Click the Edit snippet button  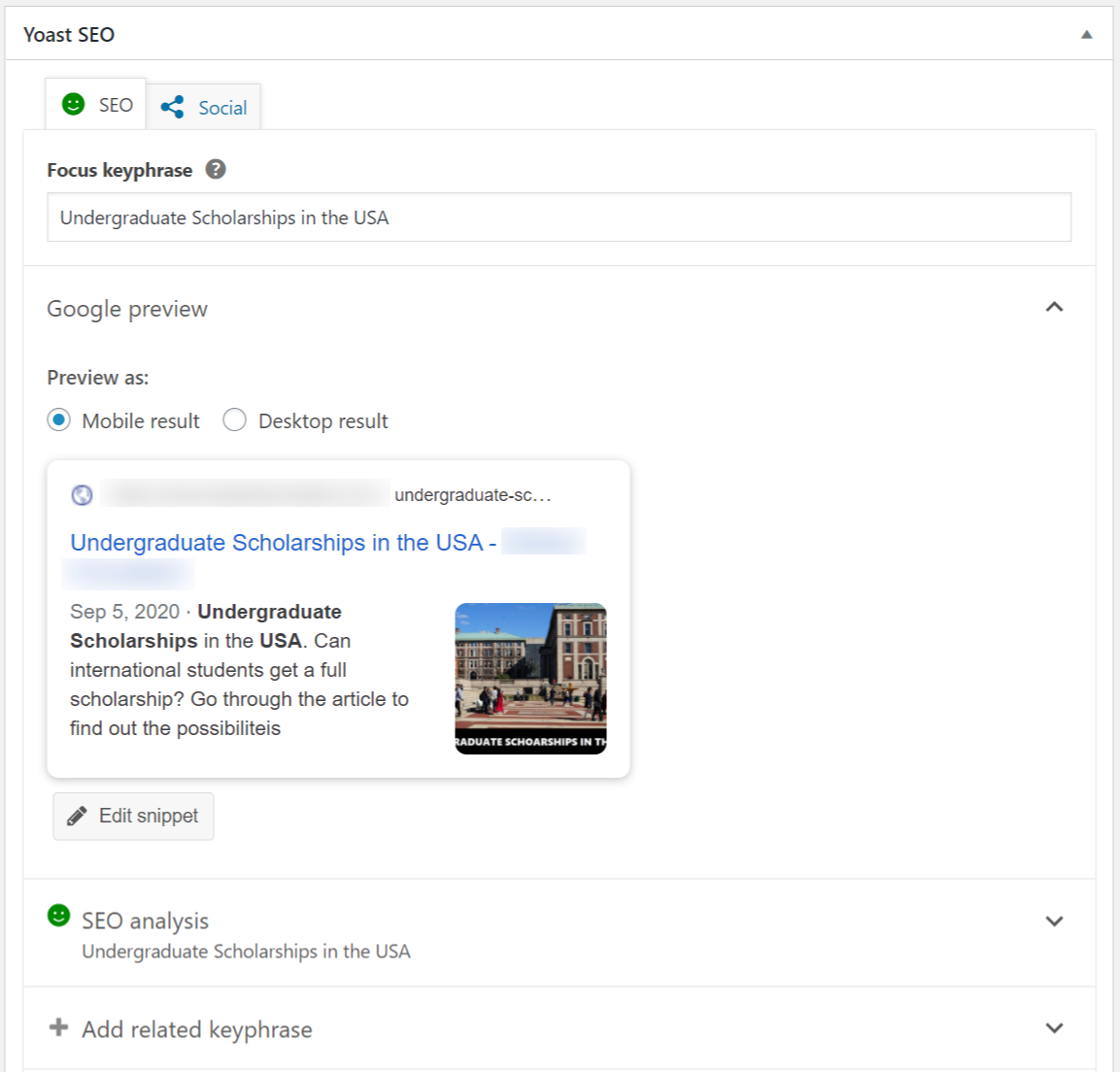click(x=134, y=816)
